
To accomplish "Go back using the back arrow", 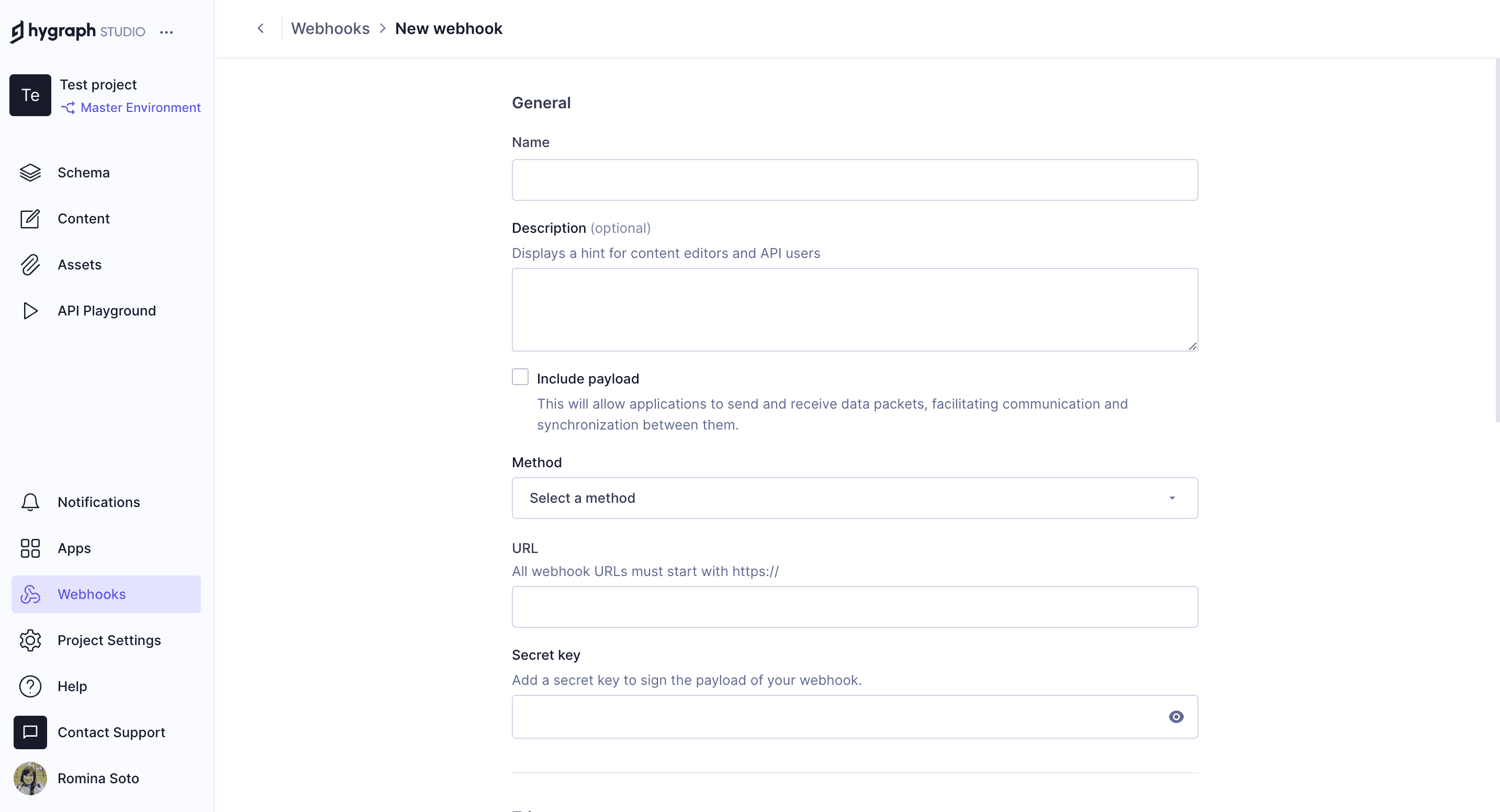I will [x=260, y=28].
